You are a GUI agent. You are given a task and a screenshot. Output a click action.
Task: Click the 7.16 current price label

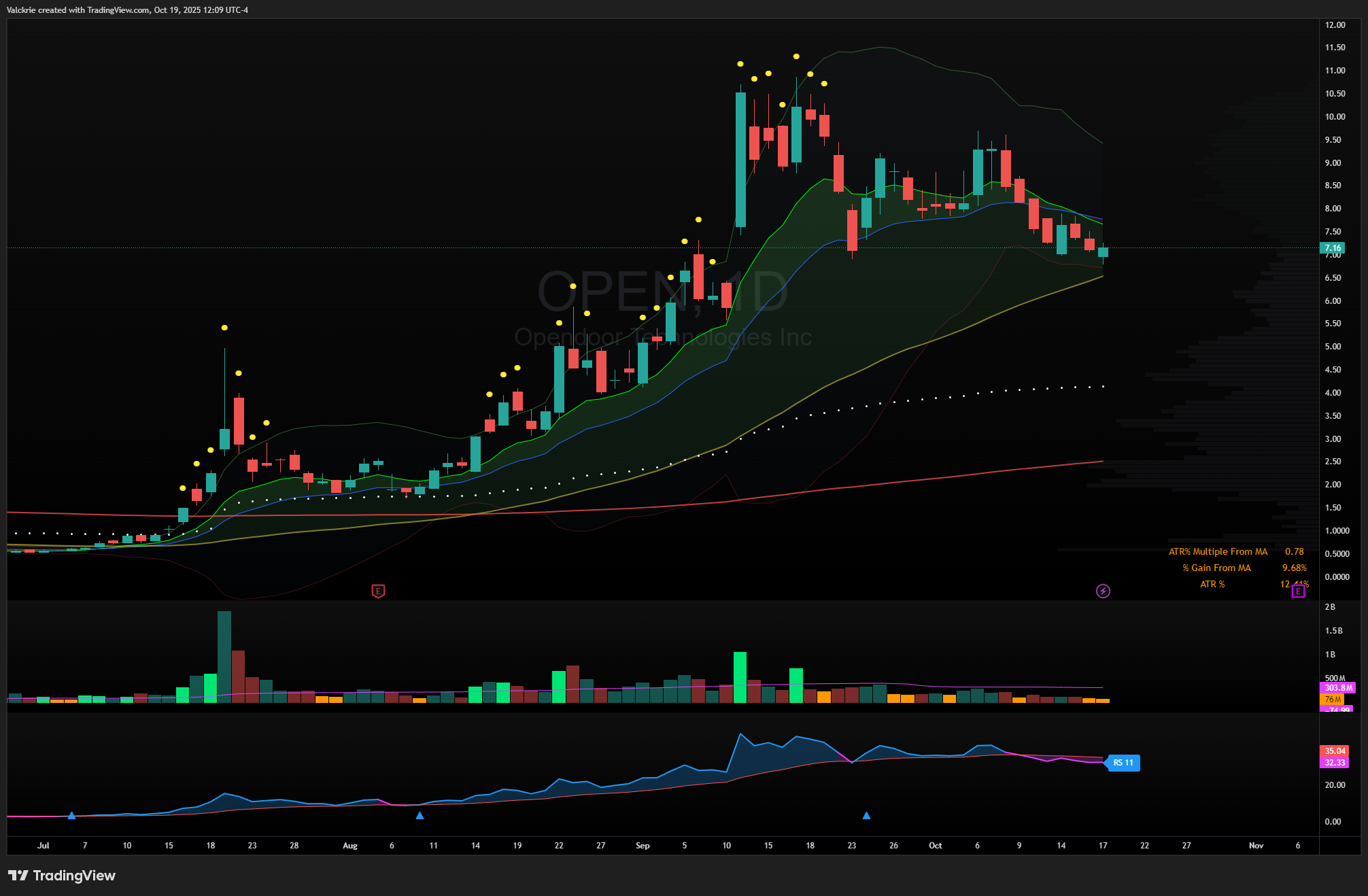[x=1333, y=248]
